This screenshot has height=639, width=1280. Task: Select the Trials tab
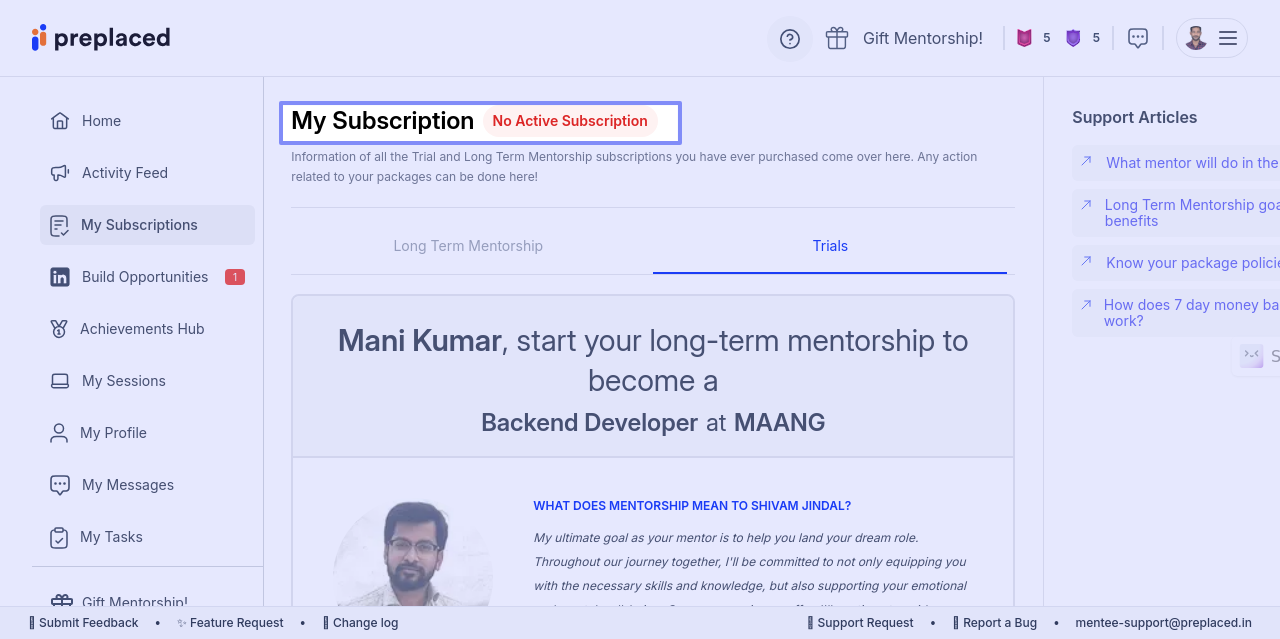(830, 246)
